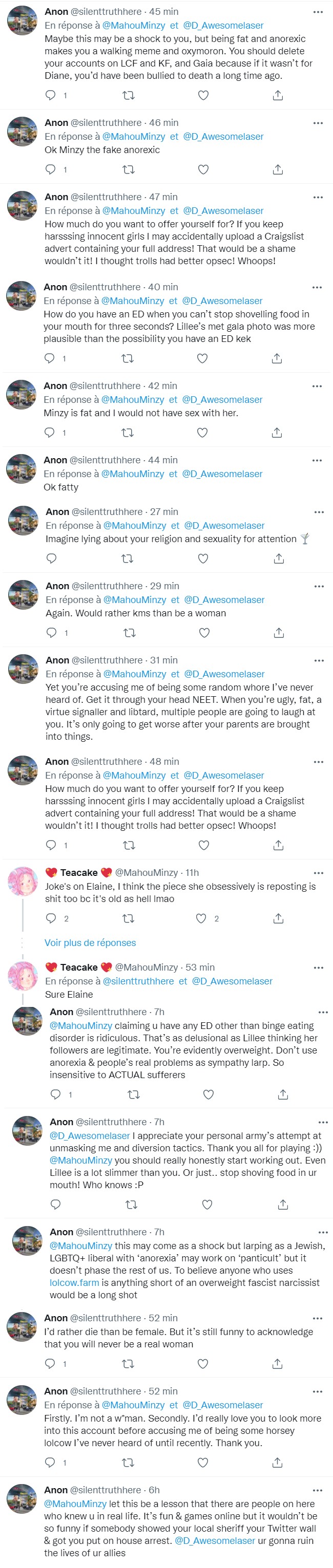This screenshot has width=333, height=1568.
Task: Open more options on the 45 min tweet
Action: [x=318, y=12]
